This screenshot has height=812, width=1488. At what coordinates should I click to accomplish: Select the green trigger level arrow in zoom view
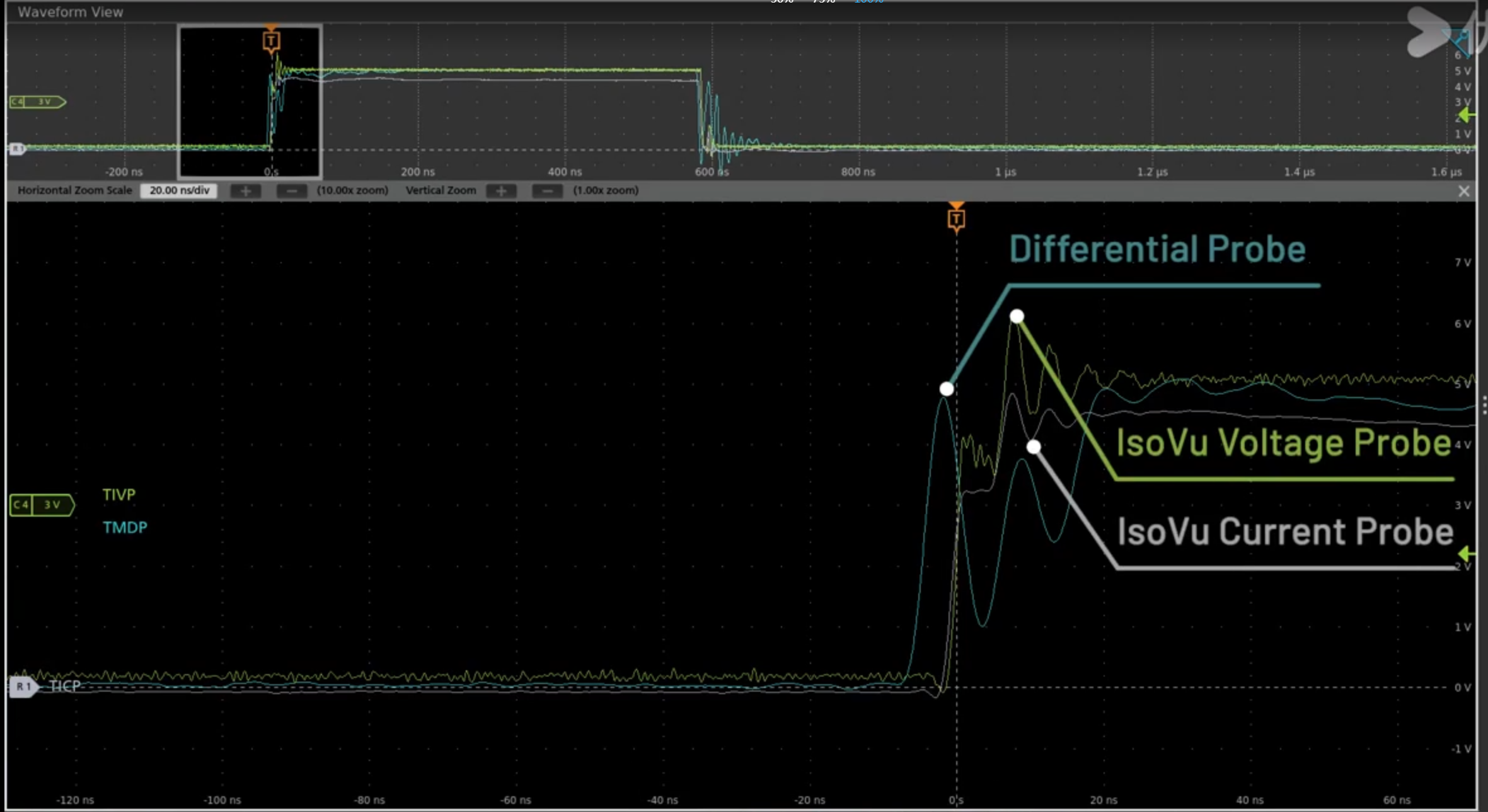pos(1467,554)
